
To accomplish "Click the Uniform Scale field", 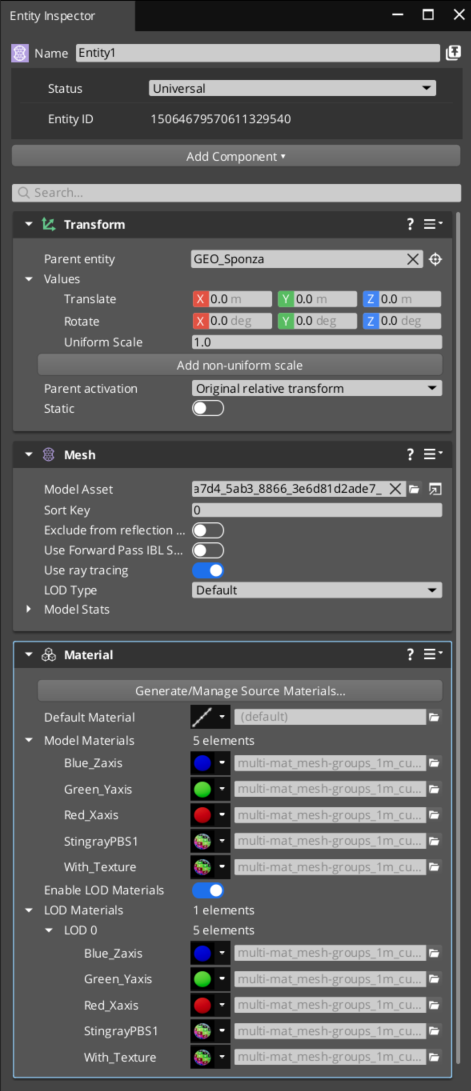I will tap(317, 342).
